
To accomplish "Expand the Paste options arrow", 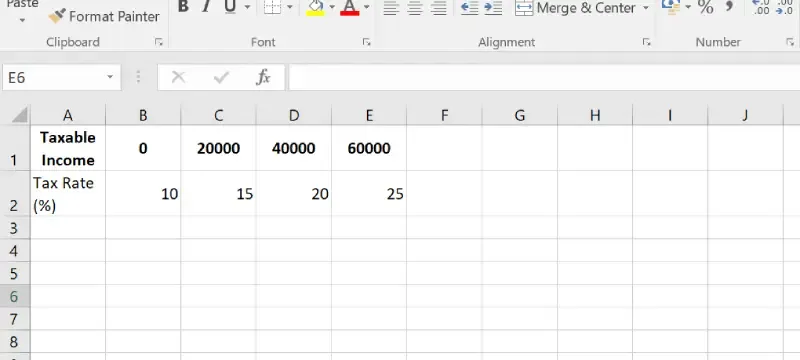I will 22,20.
